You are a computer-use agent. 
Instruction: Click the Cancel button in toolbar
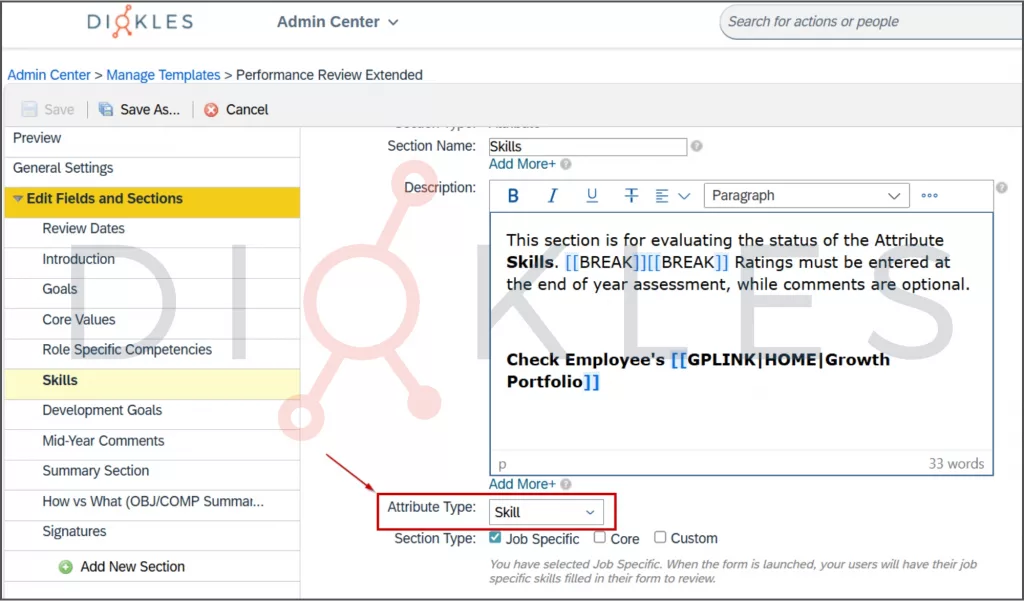pyautogui.click(x=237, y=110)
